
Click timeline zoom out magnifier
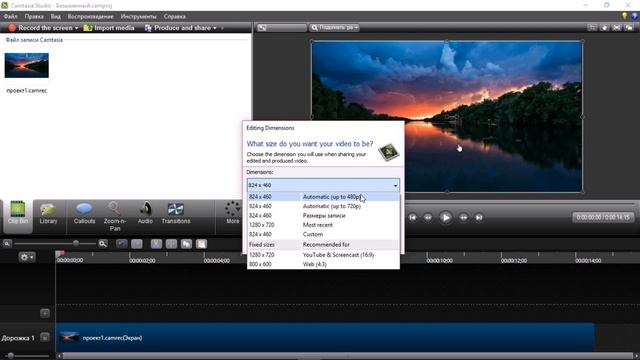(x=7, y=244)
